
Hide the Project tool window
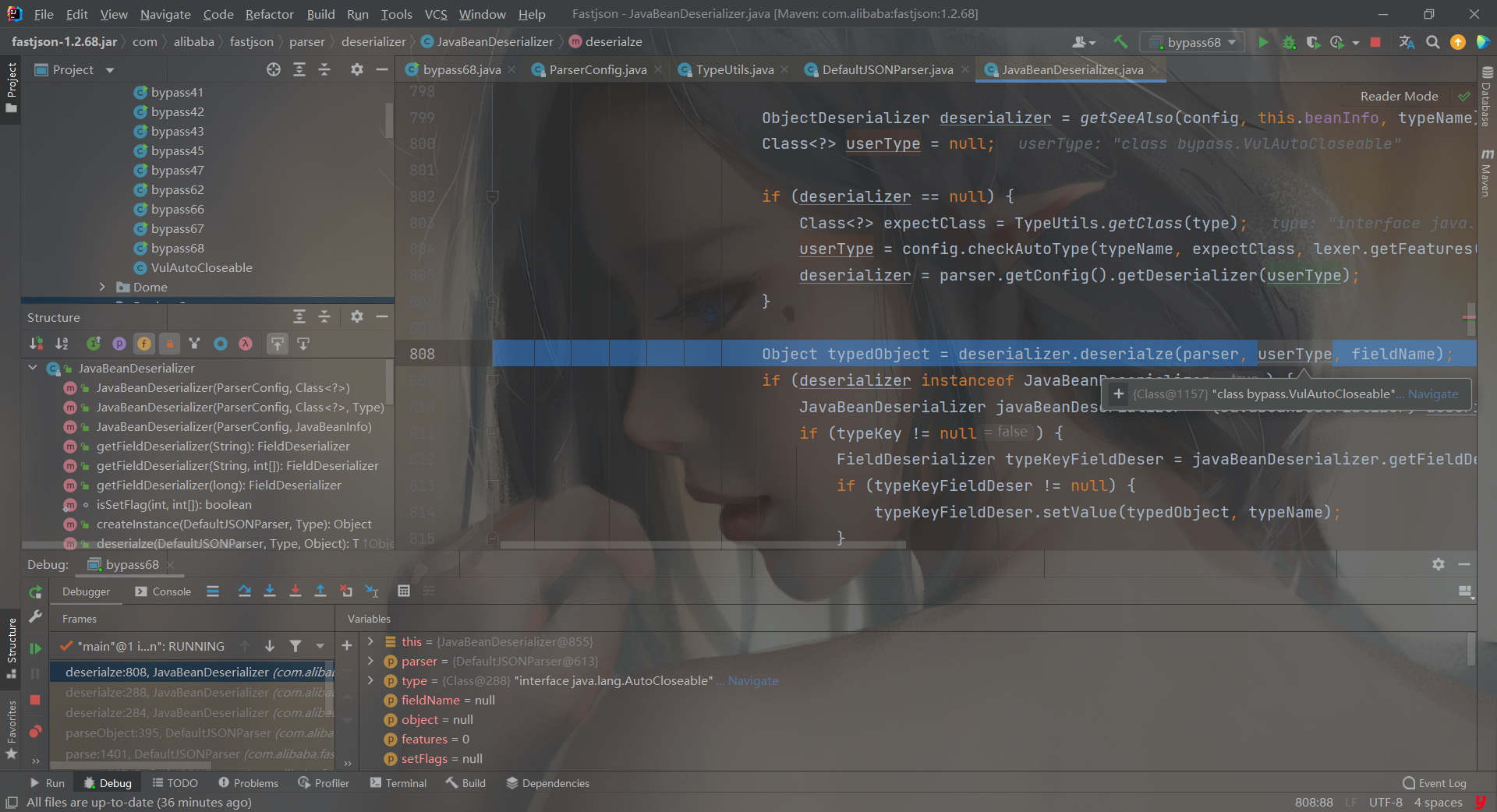[382, 69]
